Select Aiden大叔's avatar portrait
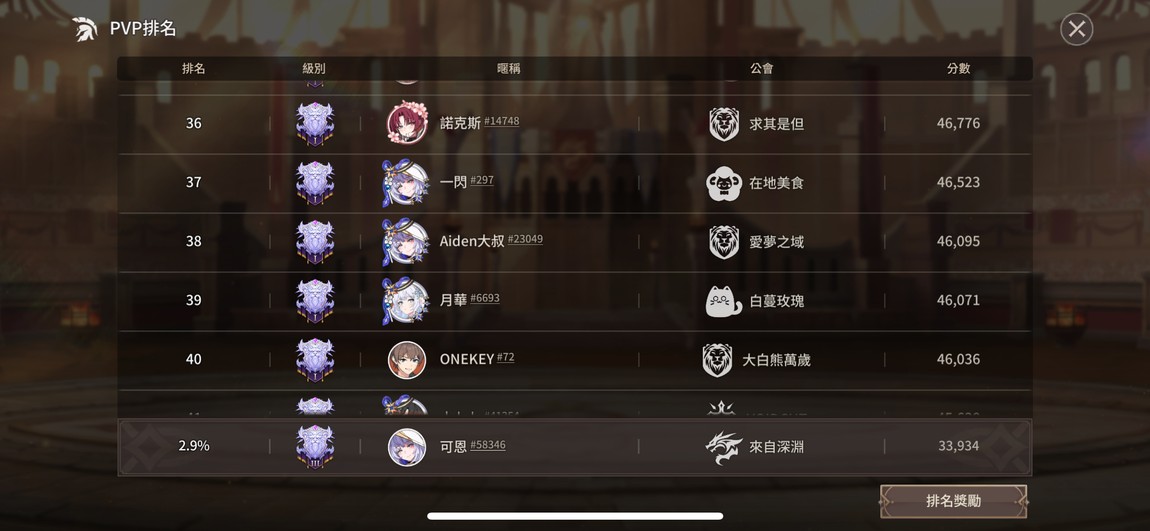 click(405, 241)
